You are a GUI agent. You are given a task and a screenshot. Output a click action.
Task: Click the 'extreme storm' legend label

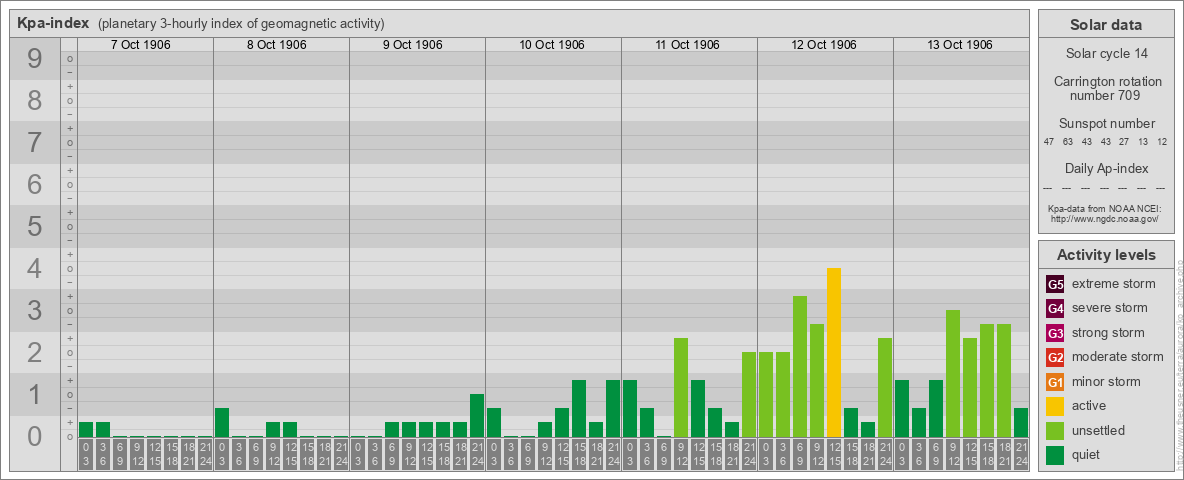pyautogui.click(x=1114, y=285)
